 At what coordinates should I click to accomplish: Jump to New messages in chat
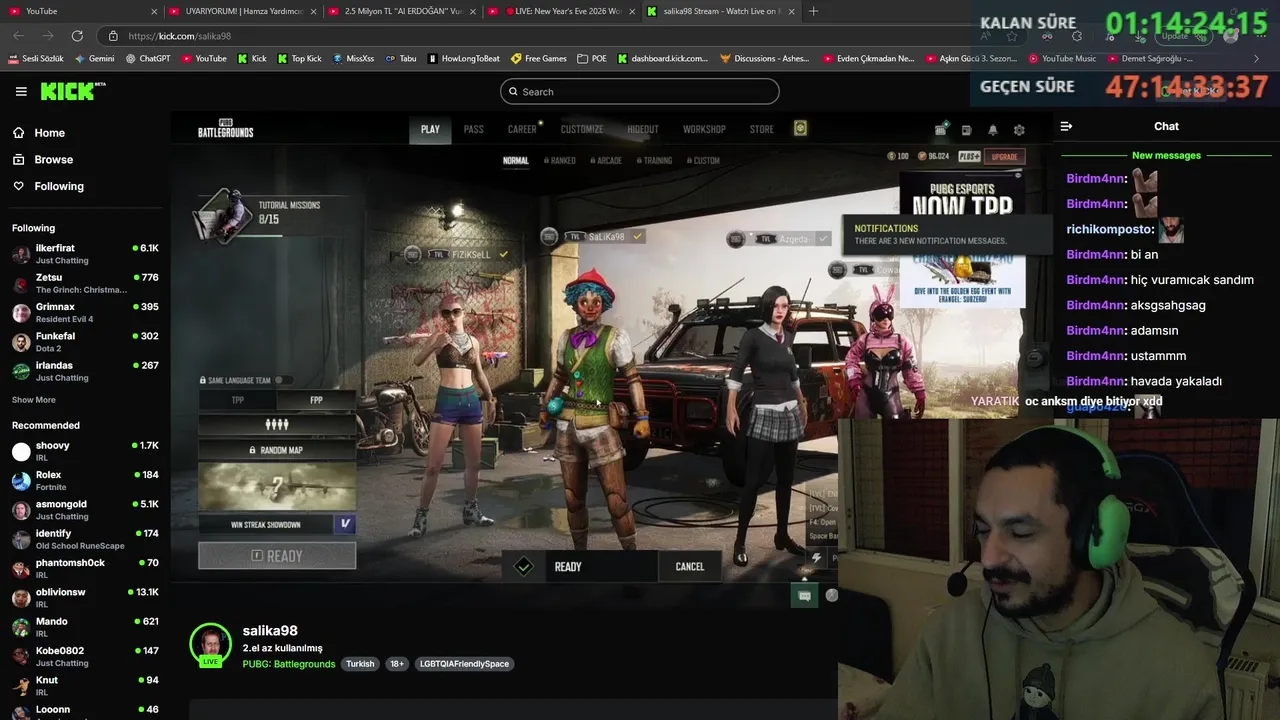point(1166,156)
